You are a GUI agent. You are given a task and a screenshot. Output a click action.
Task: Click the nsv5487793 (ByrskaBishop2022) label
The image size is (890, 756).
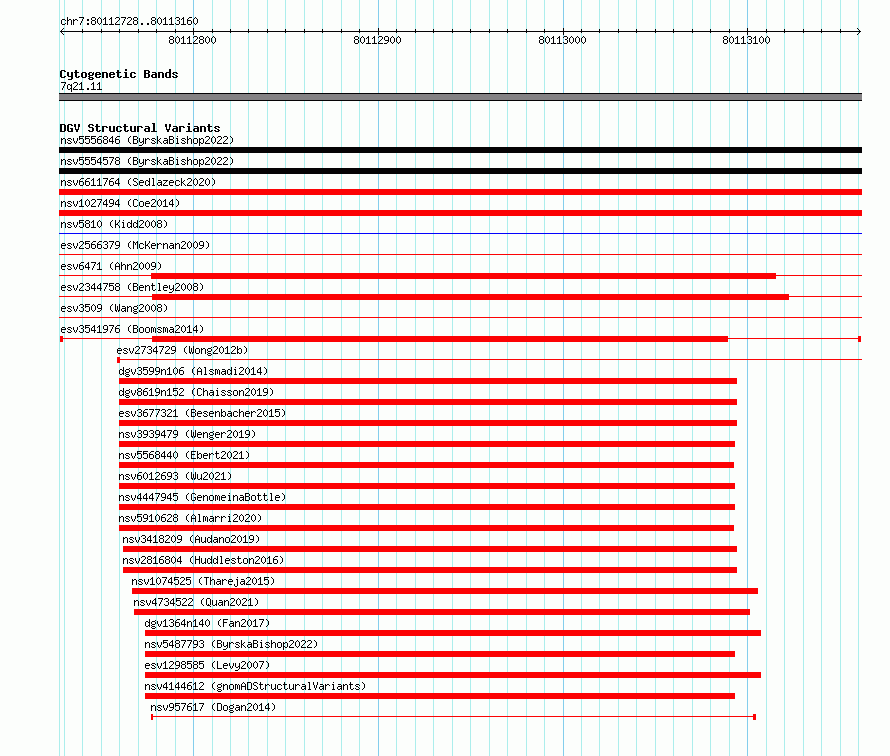(231, 644)
